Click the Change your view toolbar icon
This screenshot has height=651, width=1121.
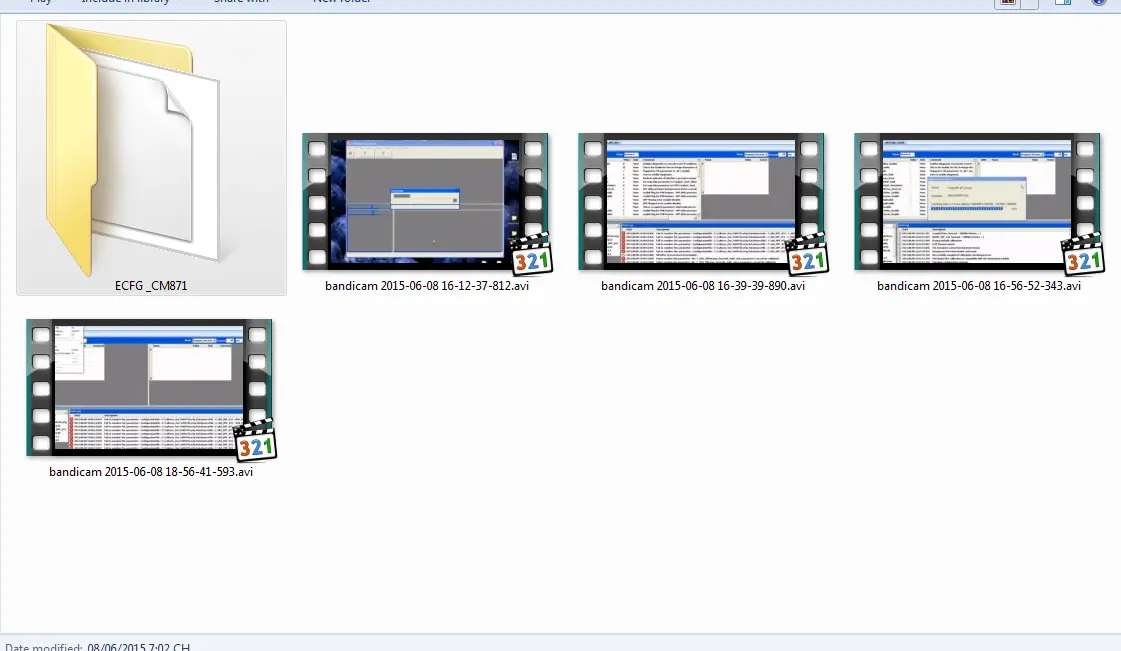pos(1007,2)
